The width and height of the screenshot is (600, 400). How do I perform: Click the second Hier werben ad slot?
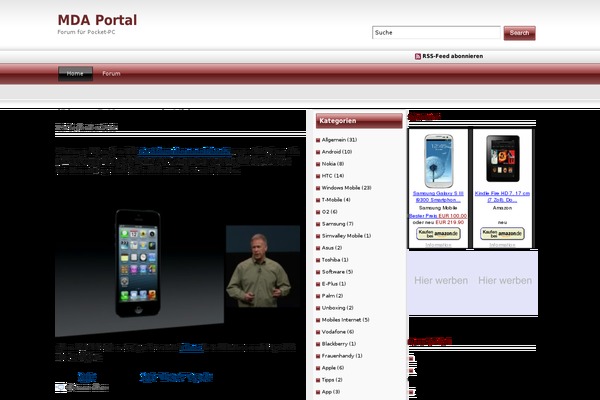[505, 281]
